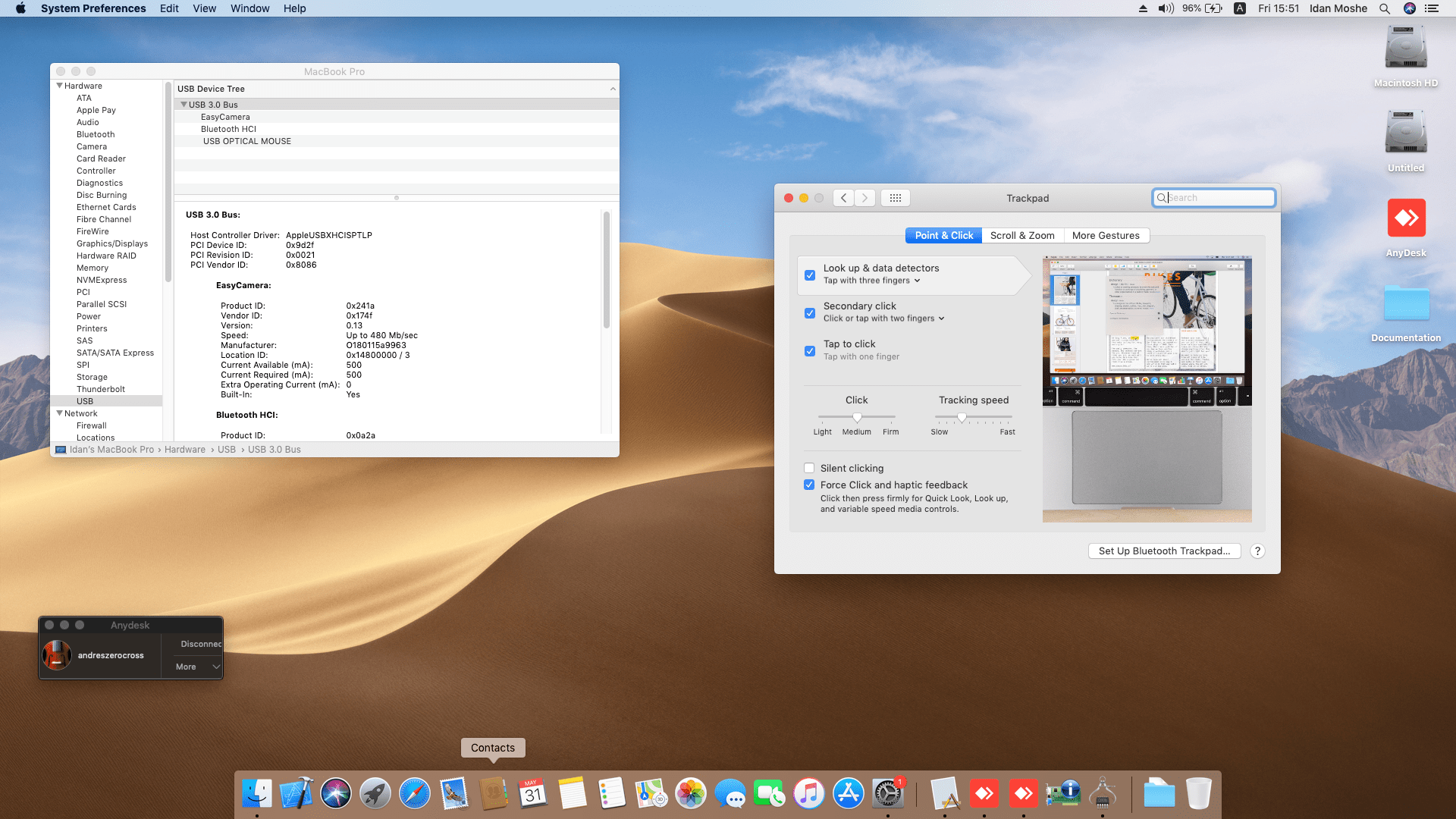1456x819 pixels.
Task: Collapse the USB 3.0 Bus tree
Action: tap(184, 105)
